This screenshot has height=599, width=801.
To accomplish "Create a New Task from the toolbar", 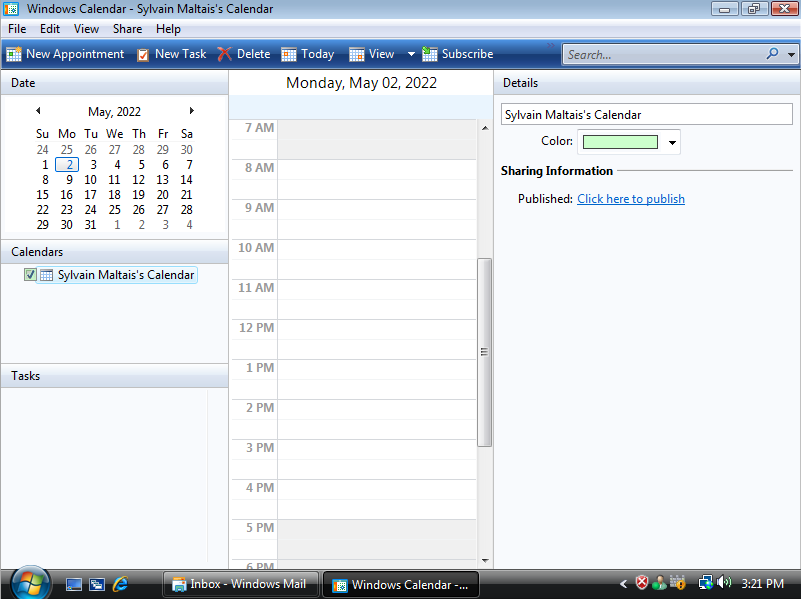I will 171,54.
